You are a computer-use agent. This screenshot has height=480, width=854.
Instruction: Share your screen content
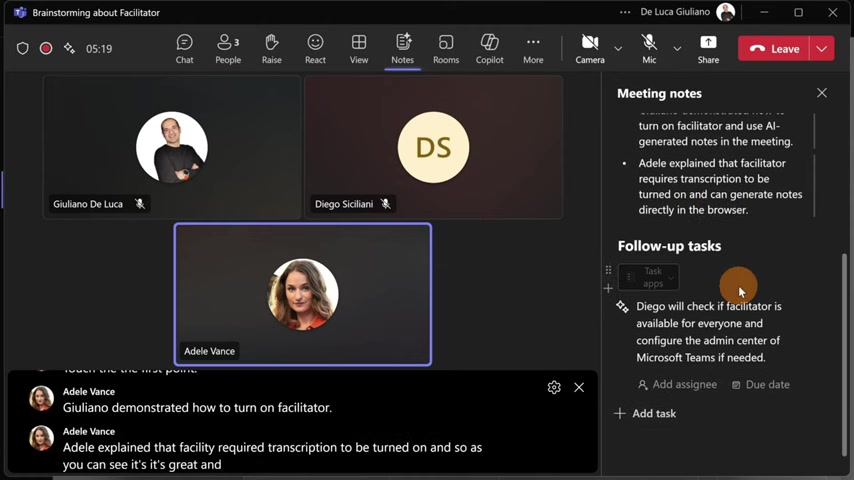[708, 49]
